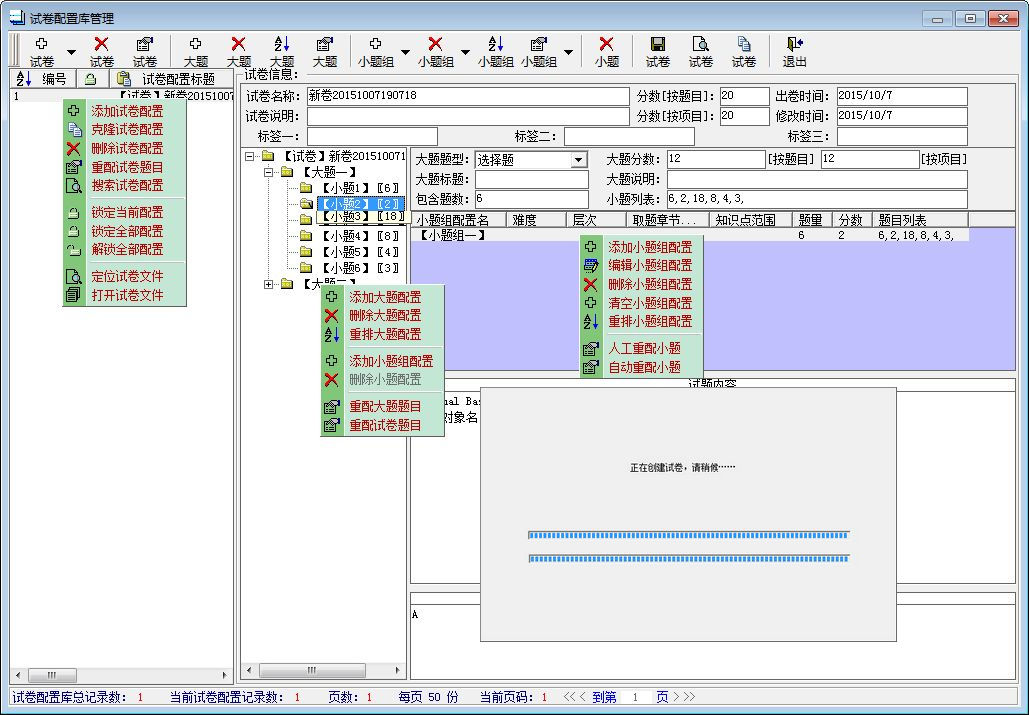Click the magnifier search 试卷 toolbar icon

700,44
